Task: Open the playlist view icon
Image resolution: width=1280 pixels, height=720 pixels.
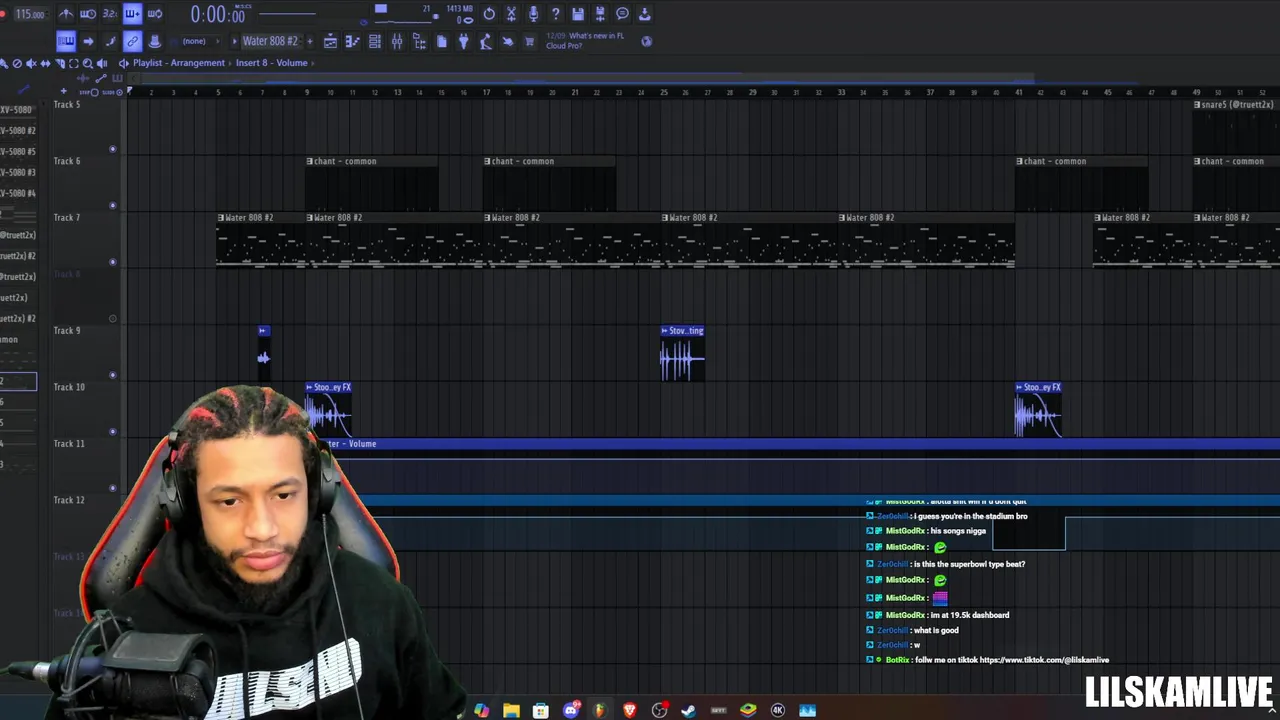Action: click(x=330, y=41)
